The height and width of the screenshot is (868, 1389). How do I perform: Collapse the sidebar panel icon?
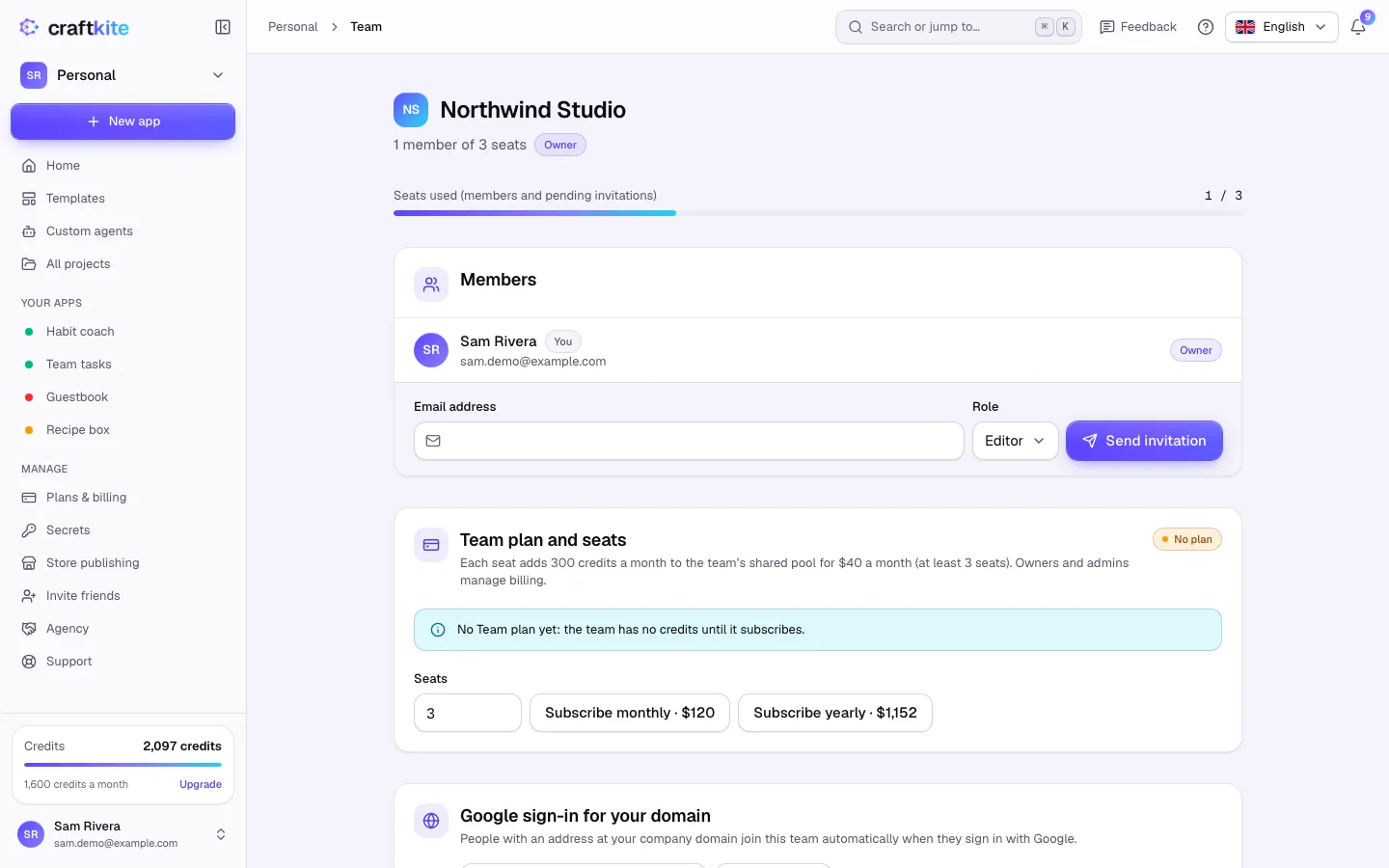pyautogui.click(x=223, y=27)
